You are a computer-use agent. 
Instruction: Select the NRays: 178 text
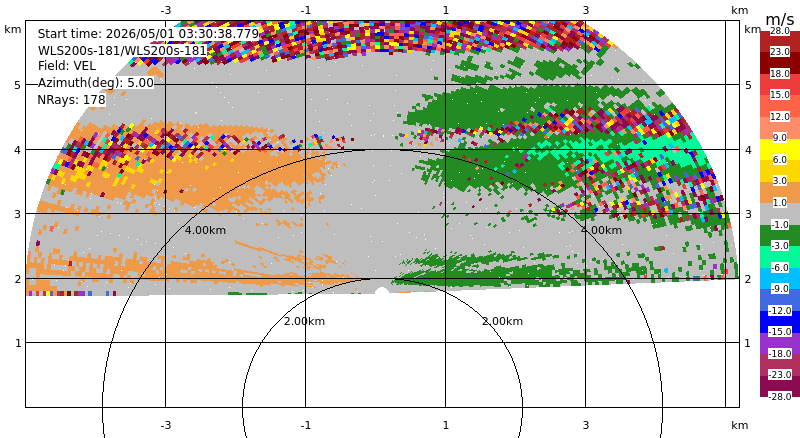click(71, 100)
